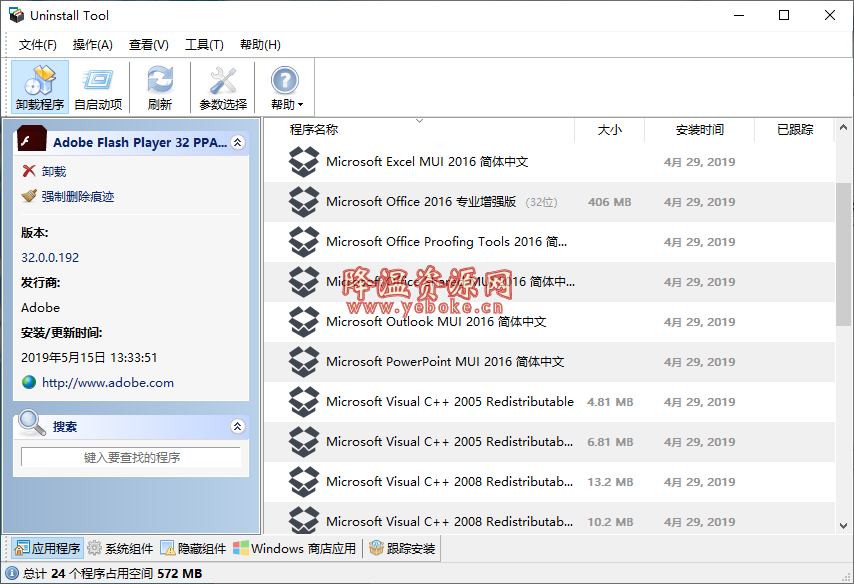
Task: Click the icon of Microsoft Outlook MUI 2016
Action: [303, 322]
